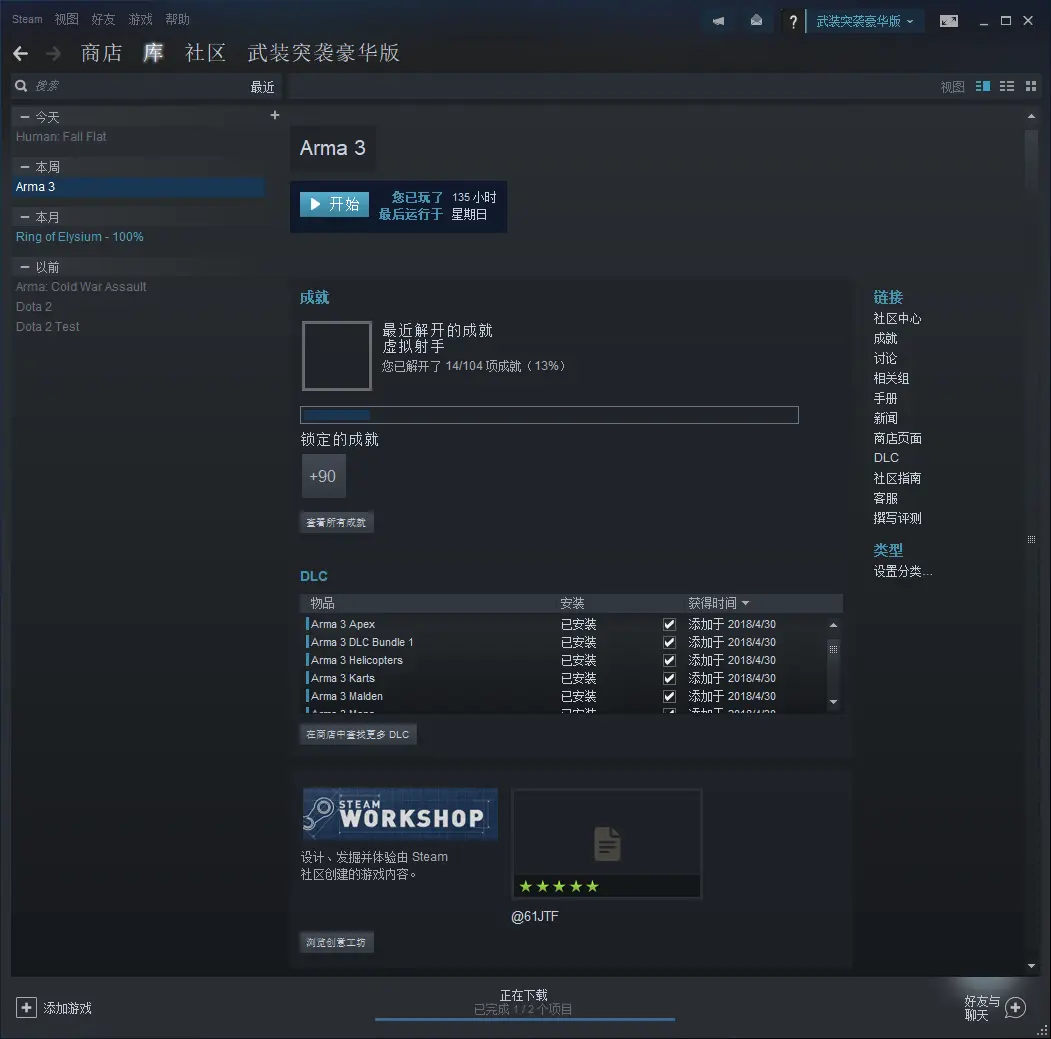Select Ring of Elysium in library

(79, 237)
